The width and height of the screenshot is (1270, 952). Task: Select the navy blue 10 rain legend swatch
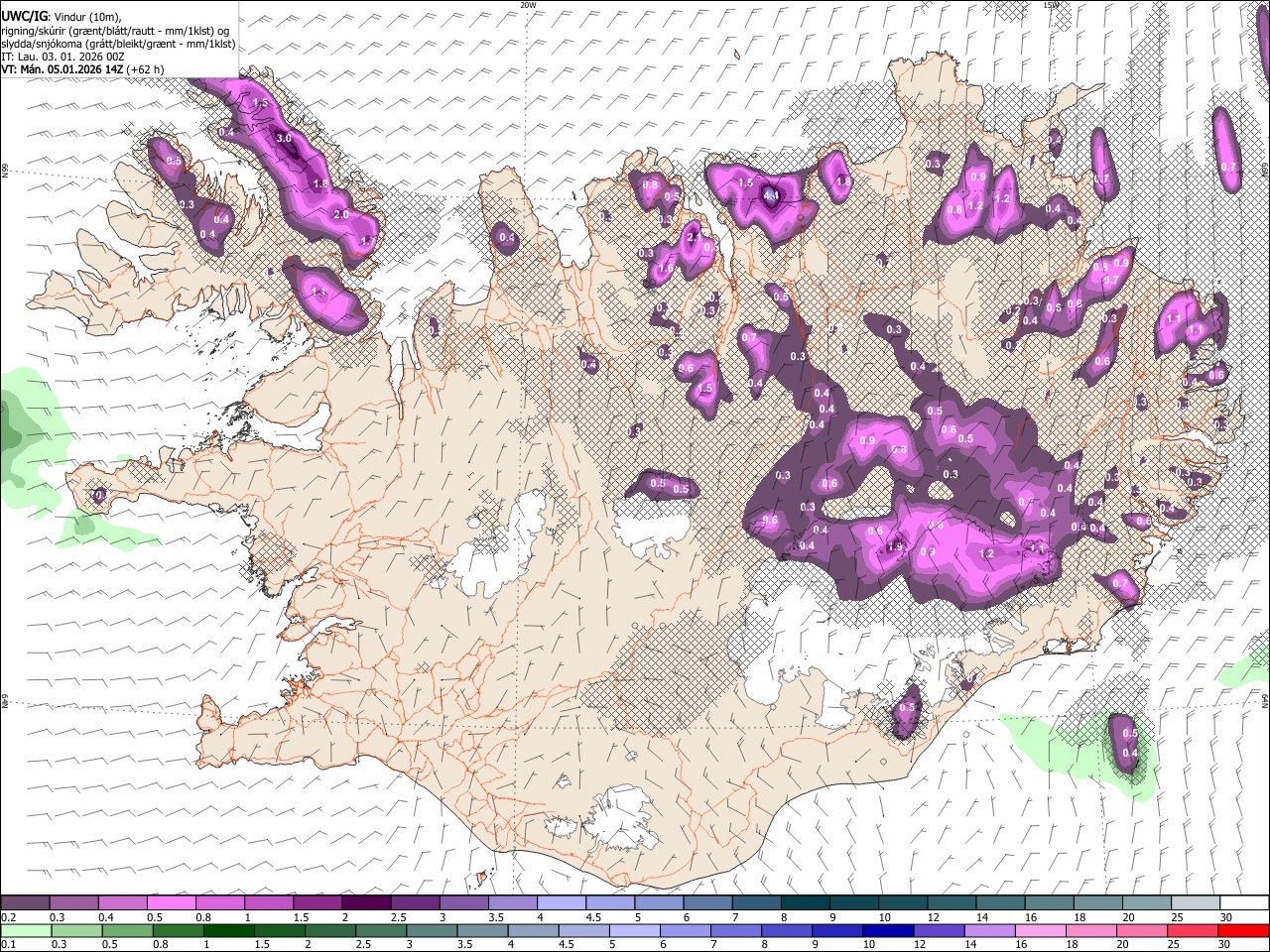pos(887,931)
